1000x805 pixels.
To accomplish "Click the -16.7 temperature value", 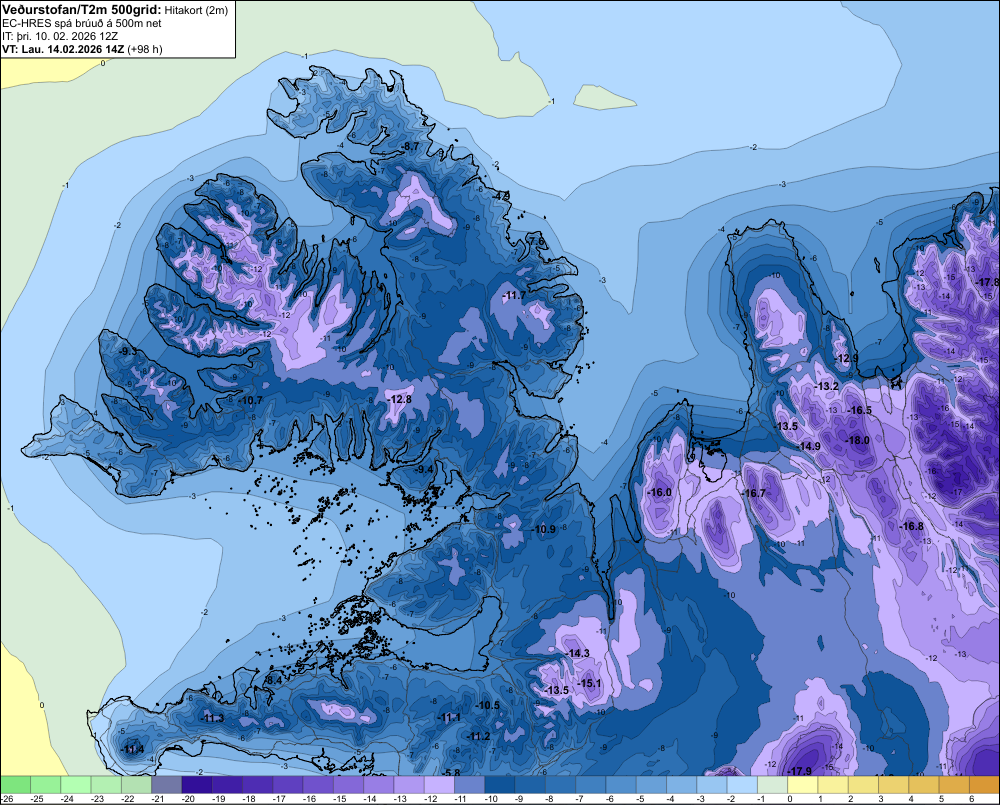I will coord(753,493).
